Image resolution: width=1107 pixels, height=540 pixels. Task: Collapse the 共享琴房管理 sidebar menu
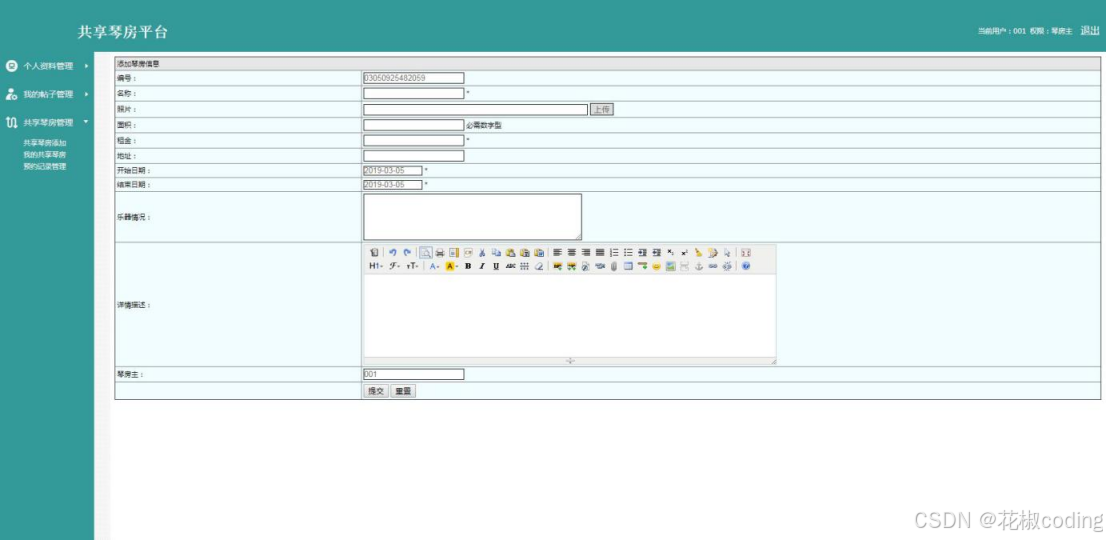[47, 122]
